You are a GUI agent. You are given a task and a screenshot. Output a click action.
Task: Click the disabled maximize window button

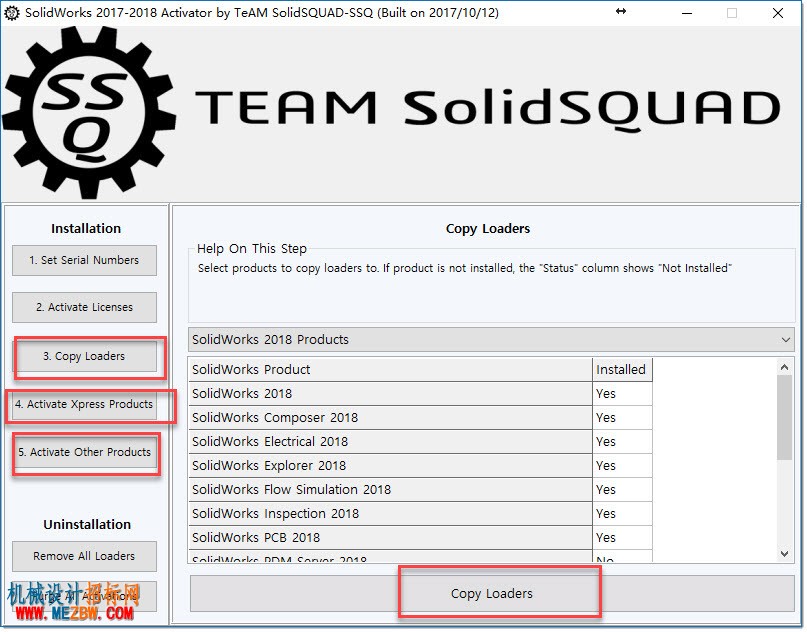732,13
